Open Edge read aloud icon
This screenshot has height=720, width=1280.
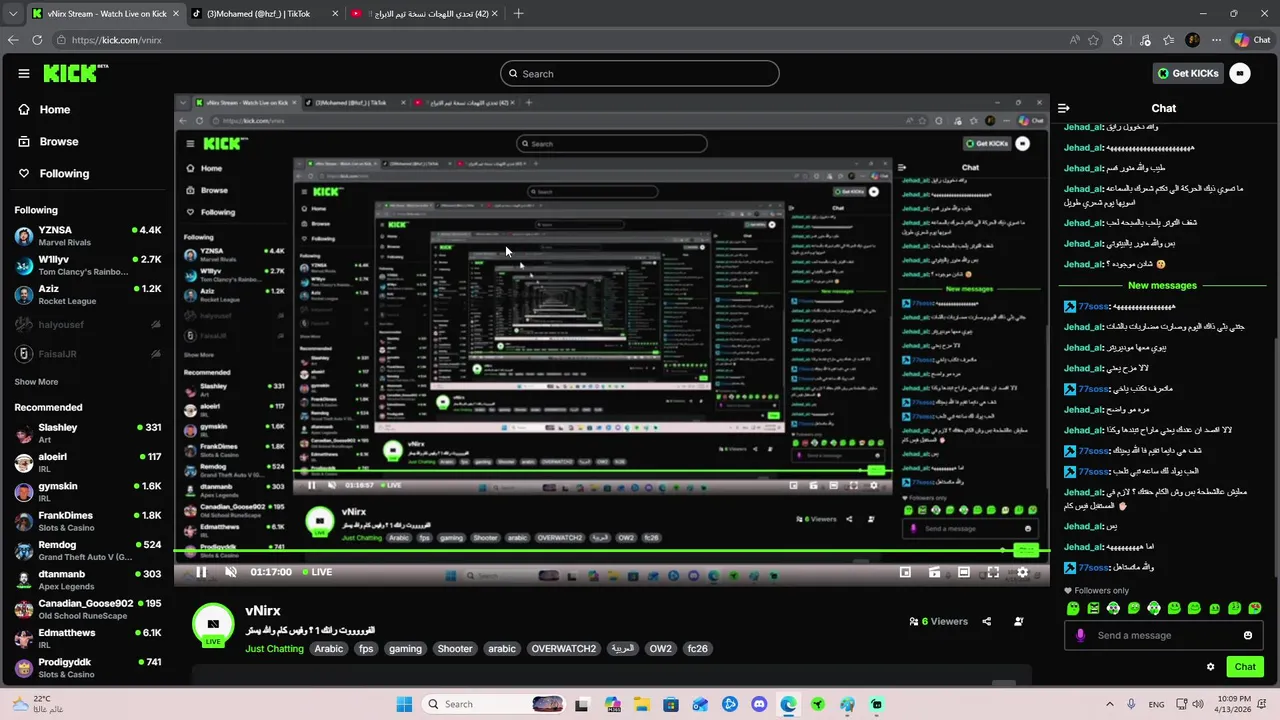(x=1074, y=40)
